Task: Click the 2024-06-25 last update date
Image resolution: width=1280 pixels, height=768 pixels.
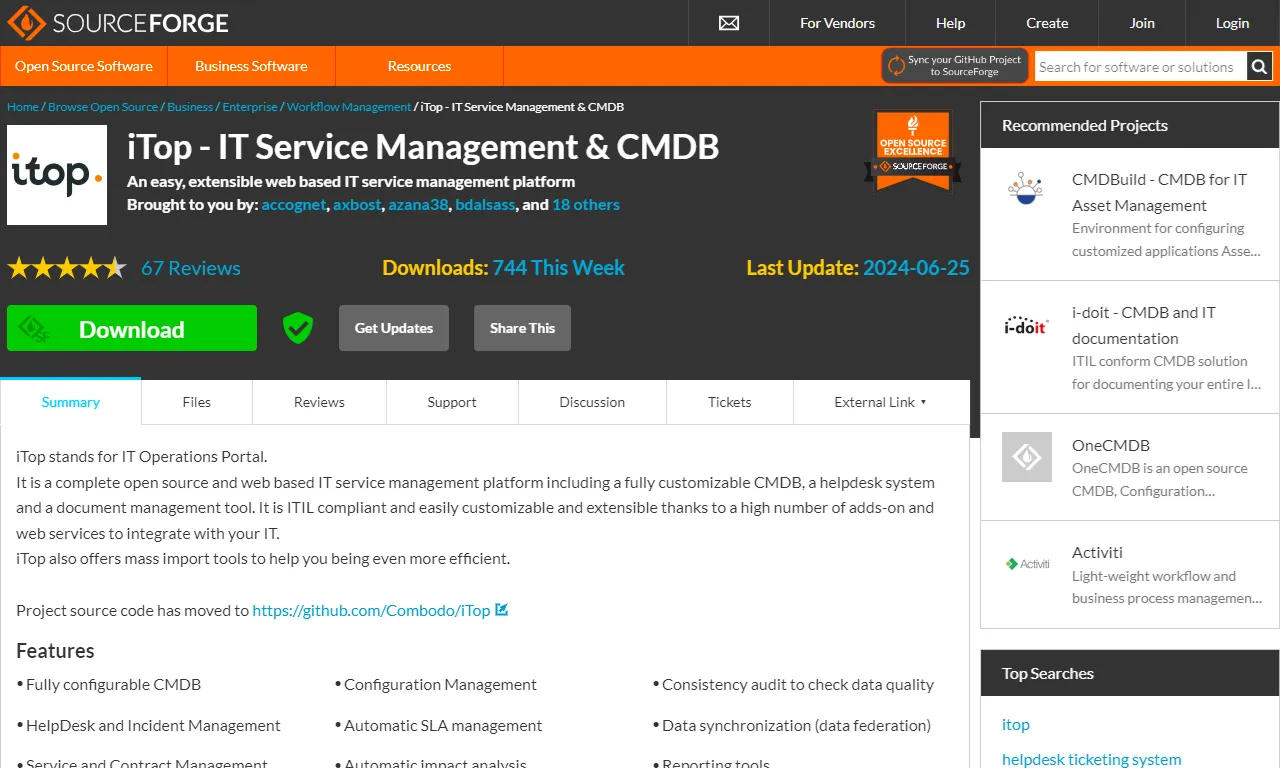Action: point(916,268)
